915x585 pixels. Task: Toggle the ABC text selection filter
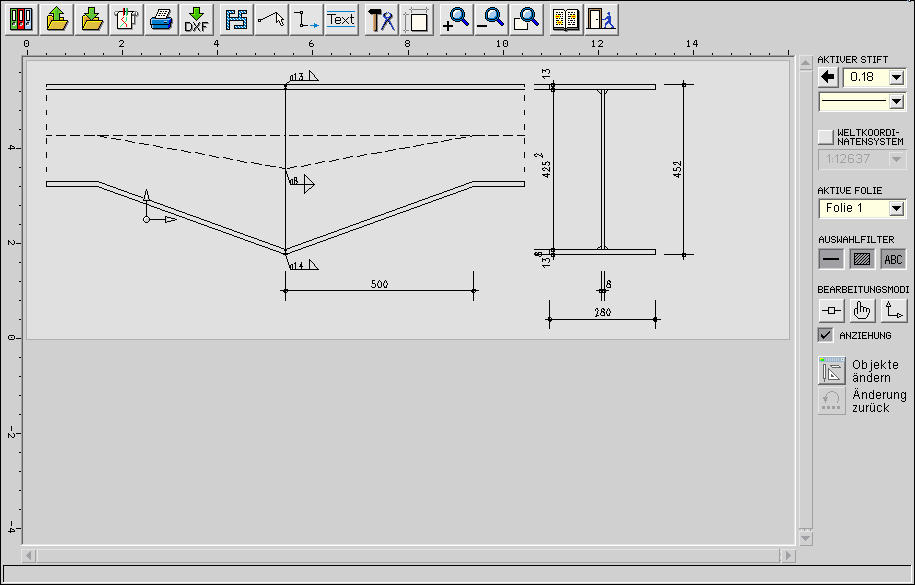coord(893,259)
